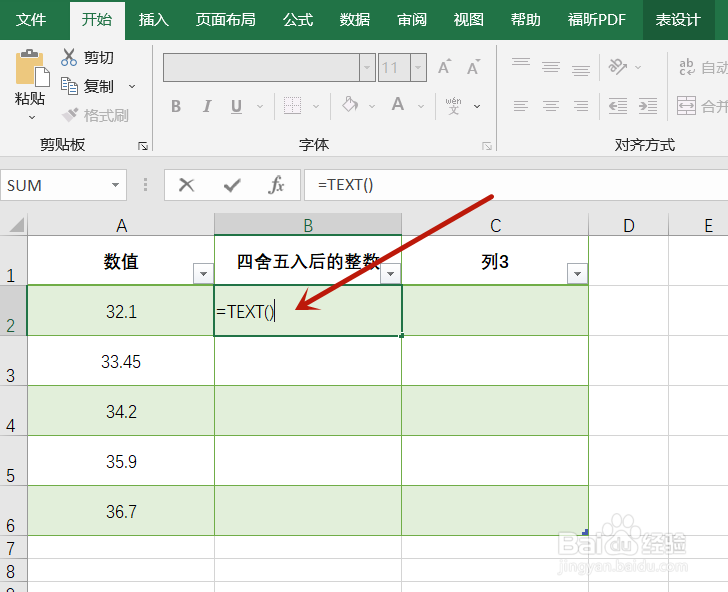Image resolution: width=728 pixels, height=592 pixels.
Task: Switch to the 插入 tab
Action: click(154, 20)
